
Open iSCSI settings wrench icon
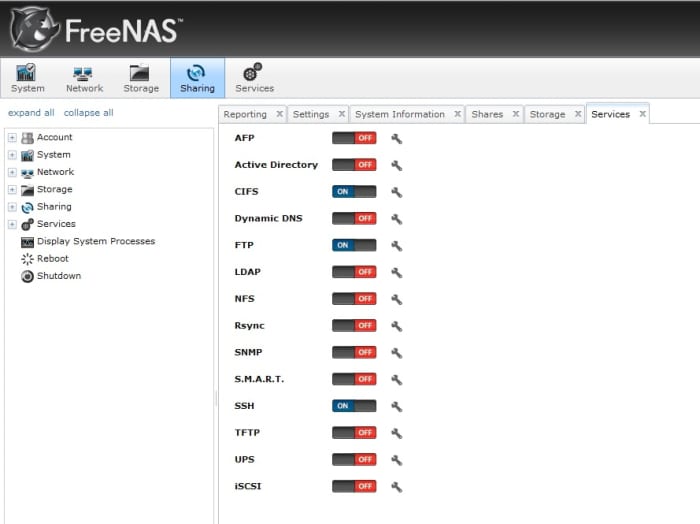(396, 487)
